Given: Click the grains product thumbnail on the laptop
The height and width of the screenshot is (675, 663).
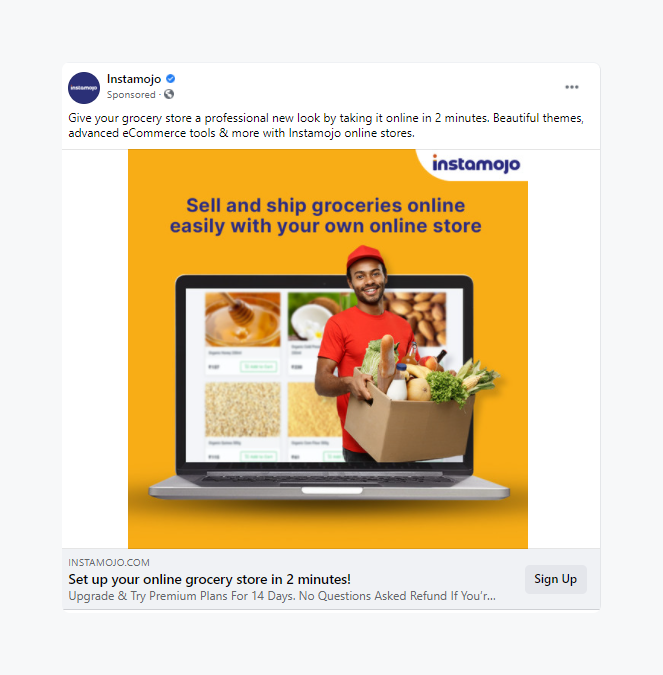Looking at the screenshot, I should [x=243, y=409].
